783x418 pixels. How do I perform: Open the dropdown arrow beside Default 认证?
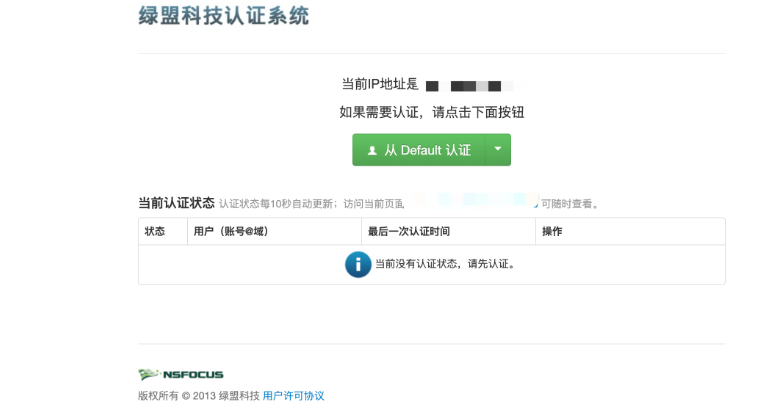pyautogui.click(x=498, y=150)
